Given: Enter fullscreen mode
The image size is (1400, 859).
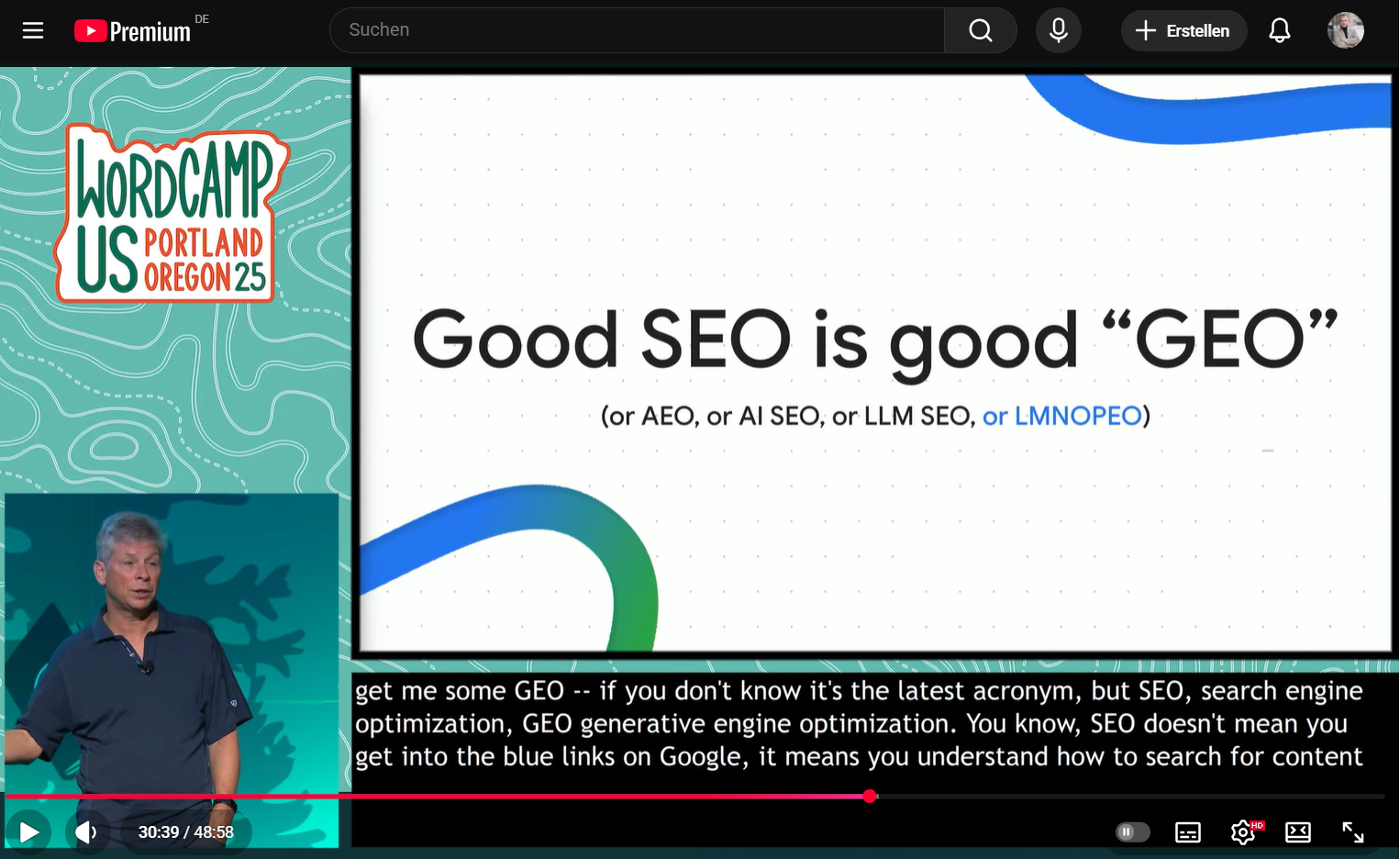Looking at the screenshot, I should tap(1352, 831).
